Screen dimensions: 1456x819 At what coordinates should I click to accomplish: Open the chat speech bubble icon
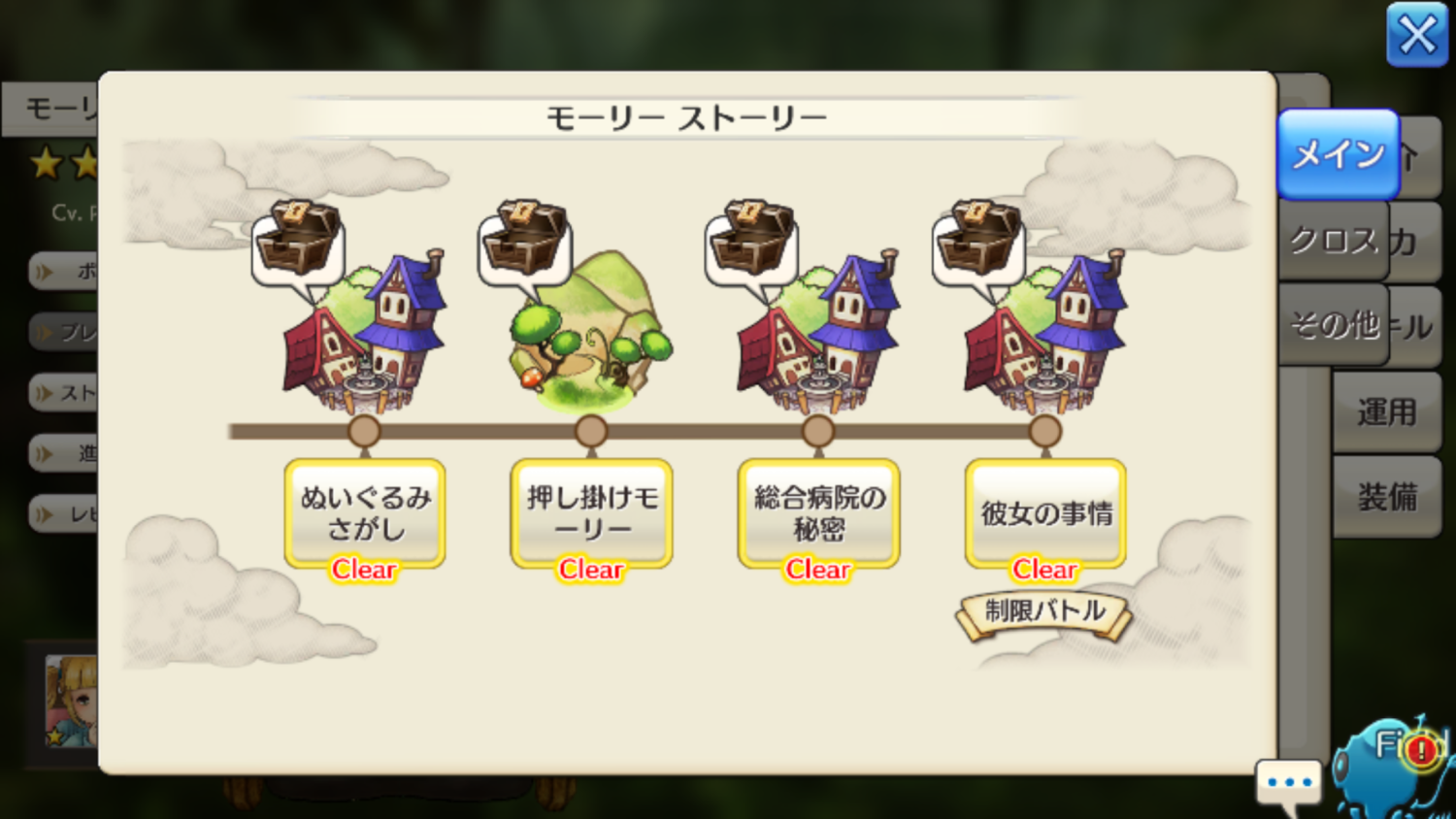tap(1289, 785)
